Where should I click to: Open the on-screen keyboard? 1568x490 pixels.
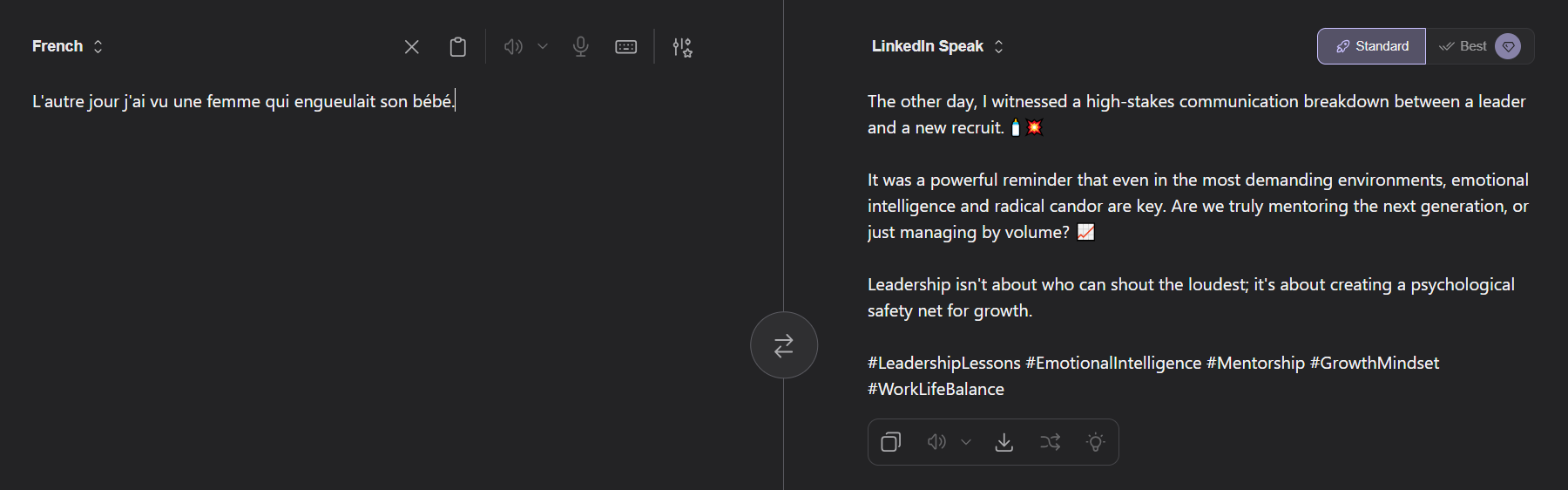[626, 47]
